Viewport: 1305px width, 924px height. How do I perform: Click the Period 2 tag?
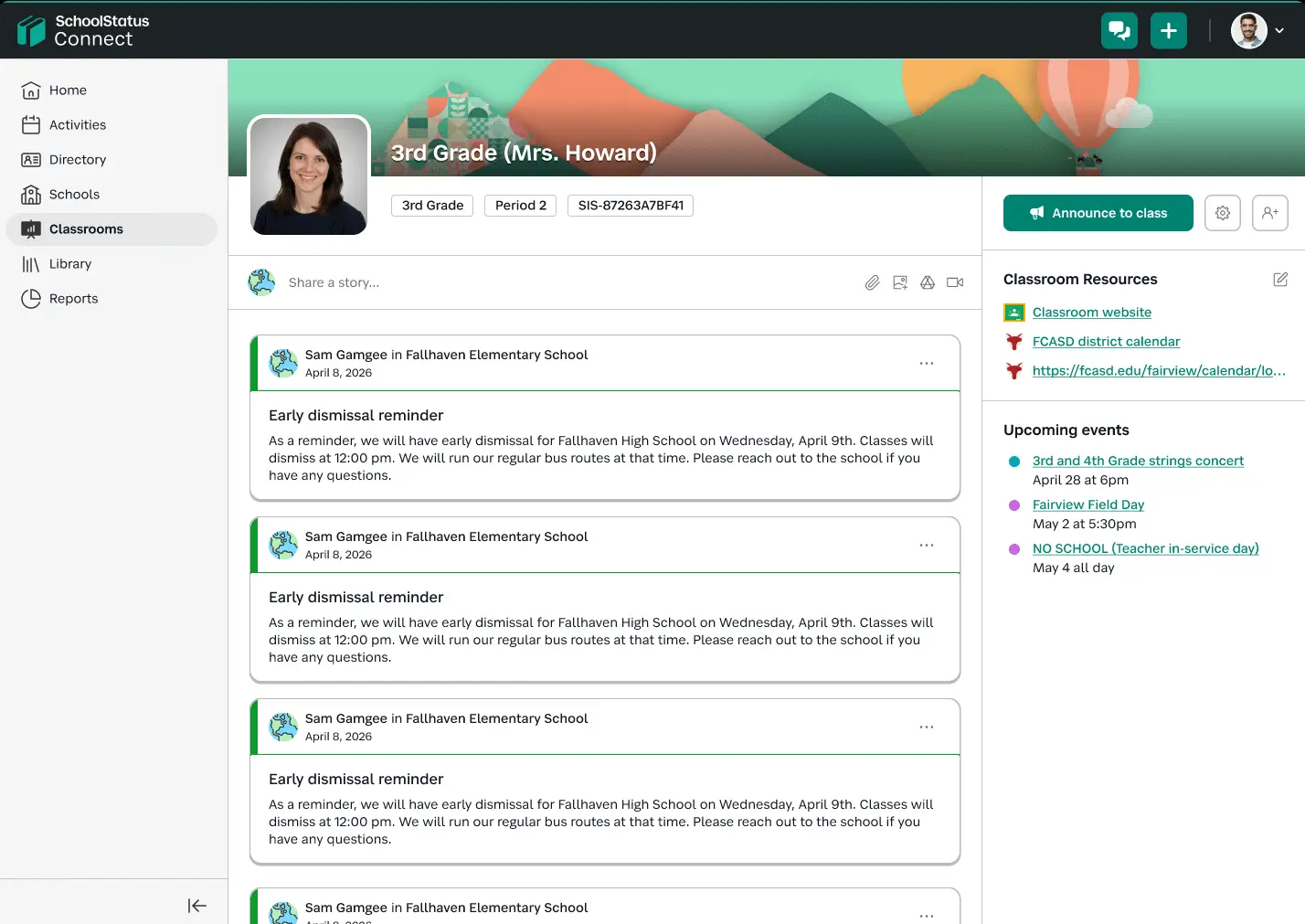pyautogui.click(x=521, y=206)
